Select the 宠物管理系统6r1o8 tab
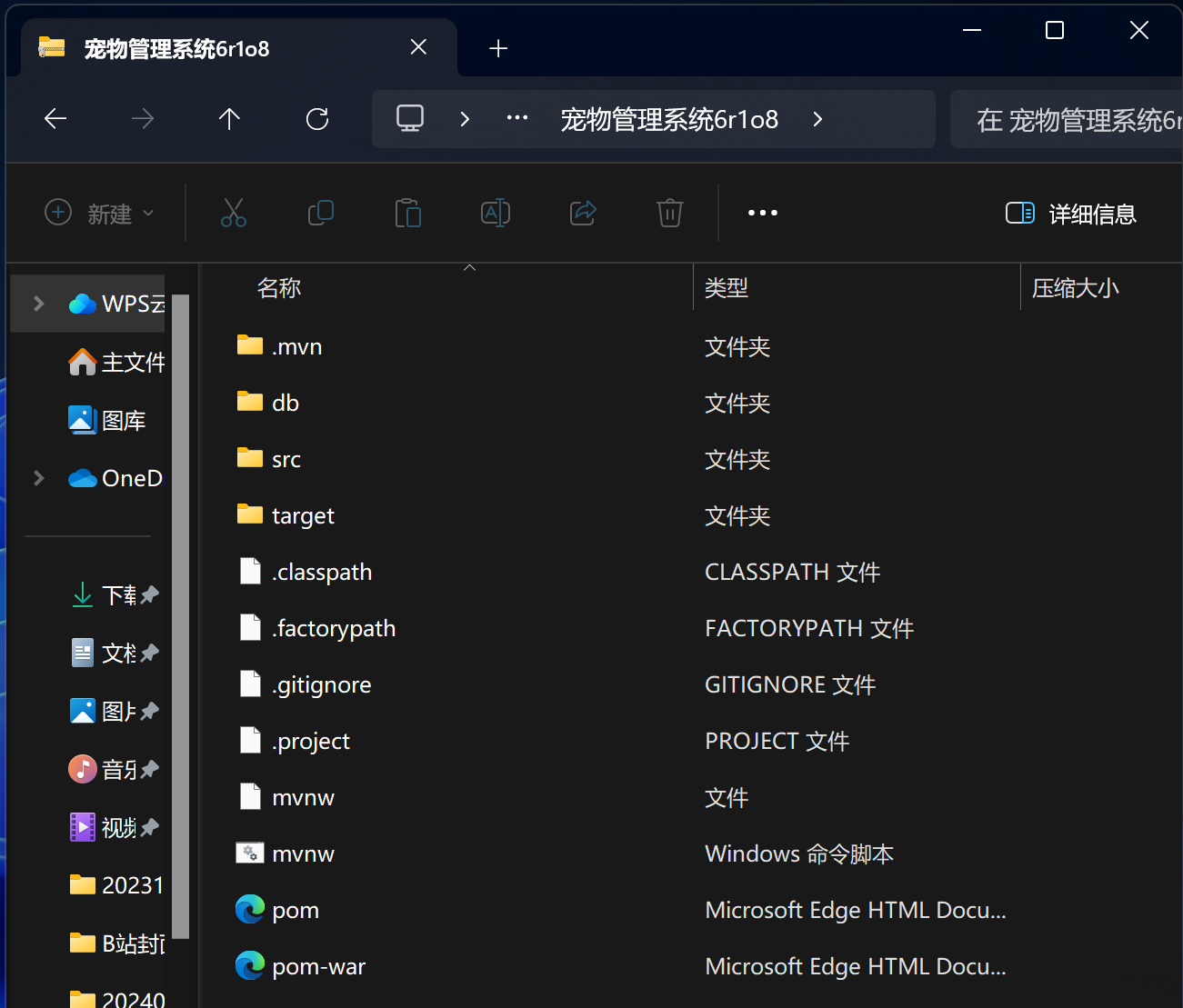The image size is (1183, 1008). coord(239,47)
